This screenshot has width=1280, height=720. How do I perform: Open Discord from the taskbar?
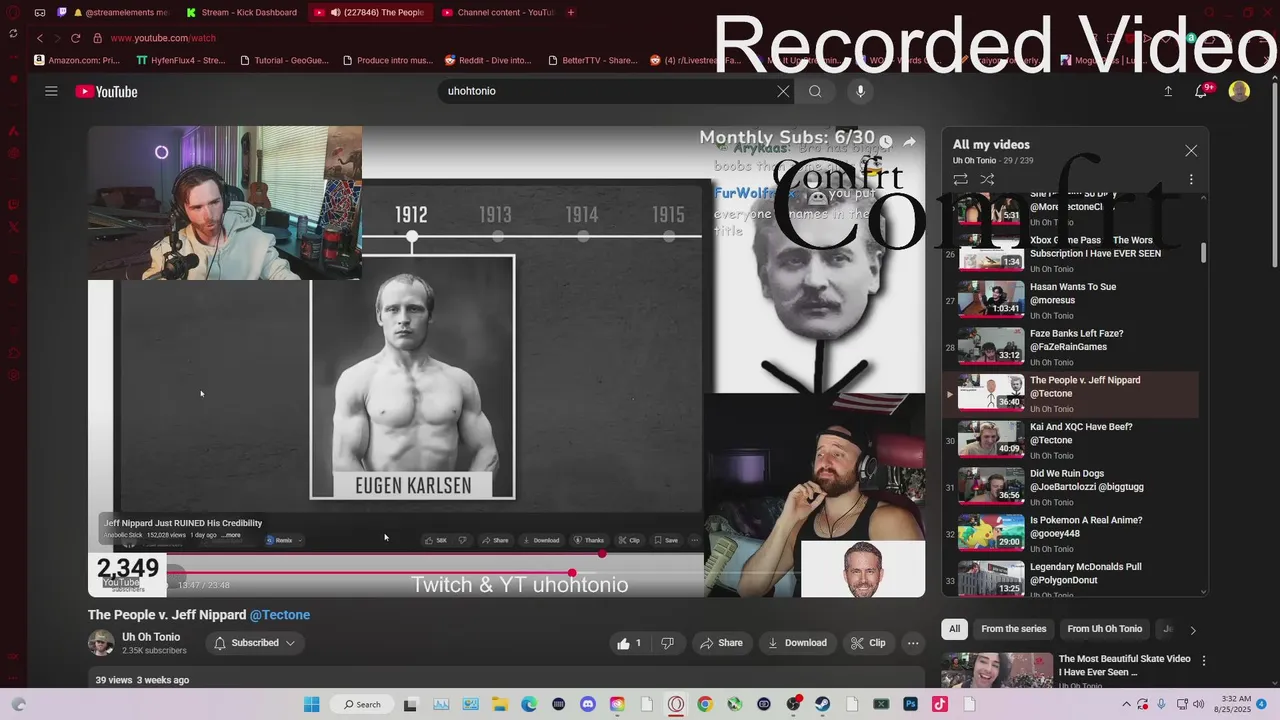tap(587, 704)
